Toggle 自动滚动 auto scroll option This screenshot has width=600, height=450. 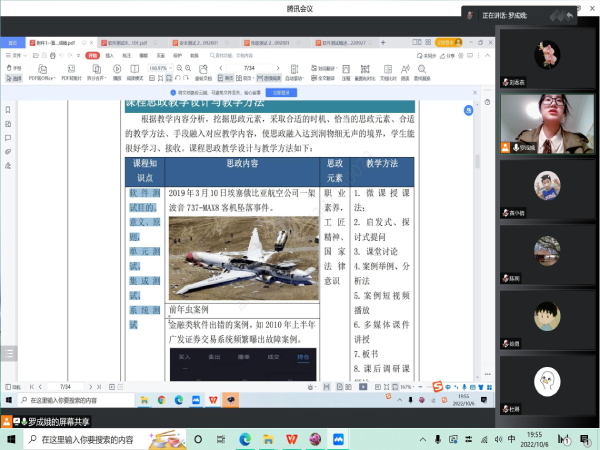(x=294, y=77)
